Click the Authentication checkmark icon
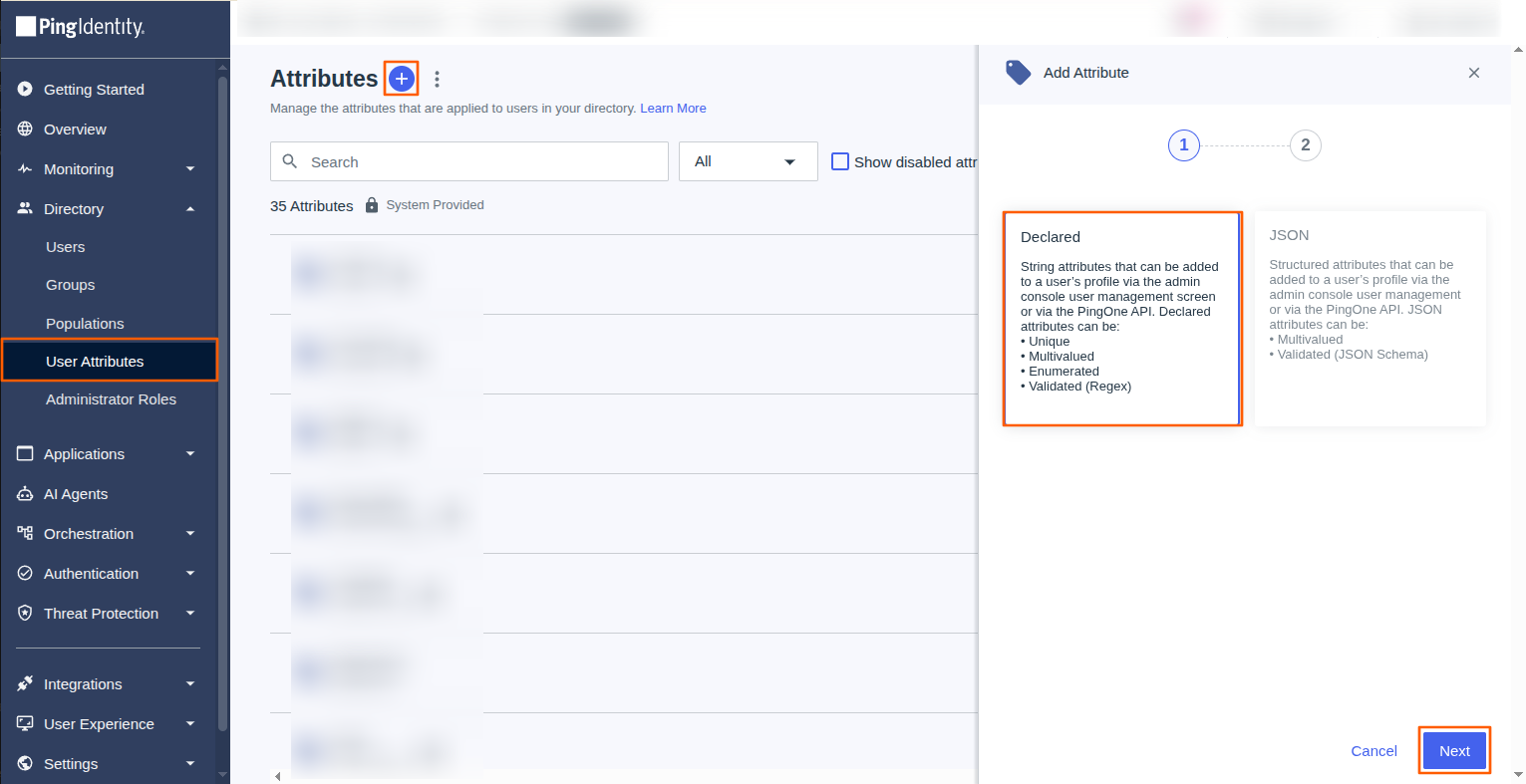The height and width of the screenshot is (784, 1526). click(25, 574)
